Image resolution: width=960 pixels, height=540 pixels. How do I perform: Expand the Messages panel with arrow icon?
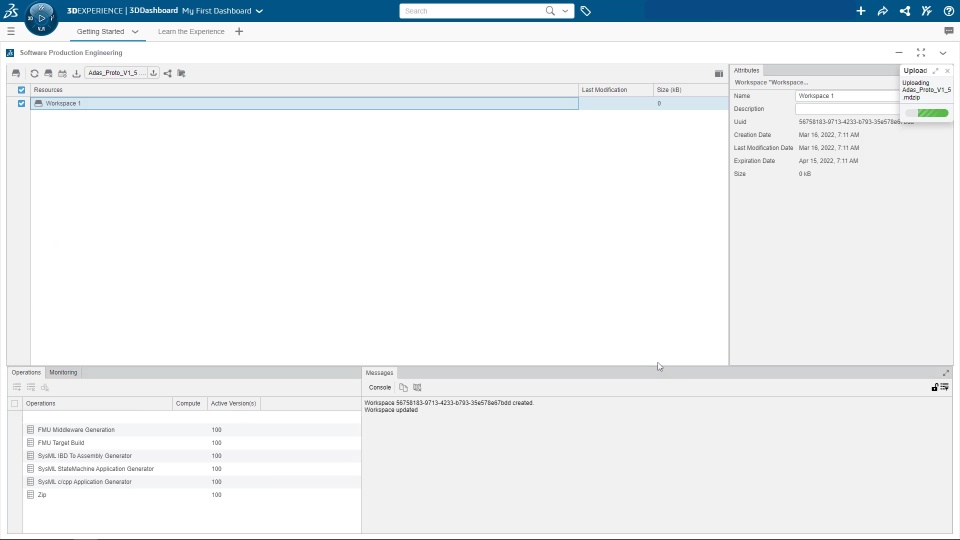pos(946,372)
